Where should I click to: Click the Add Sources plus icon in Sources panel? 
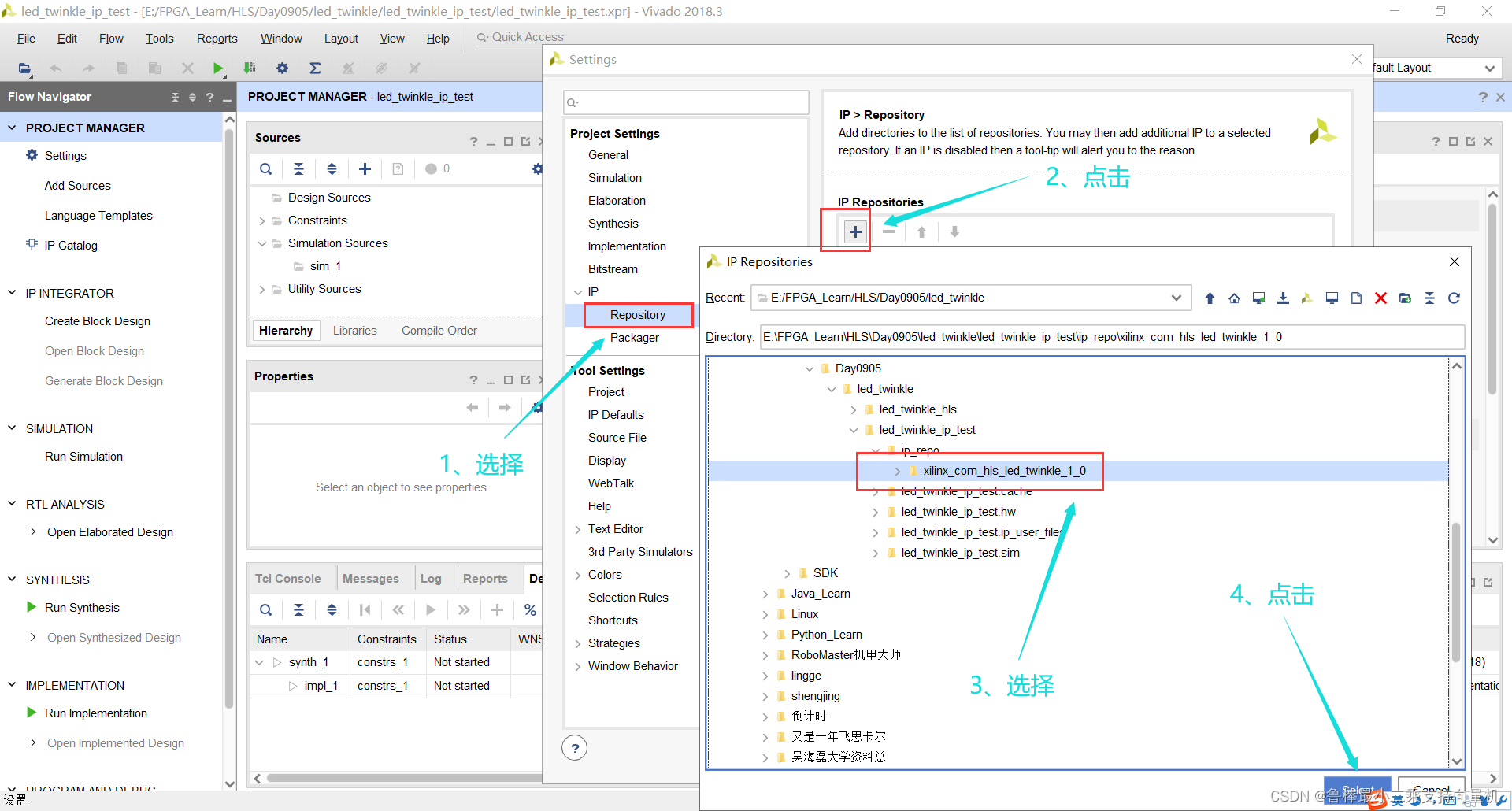365,168
